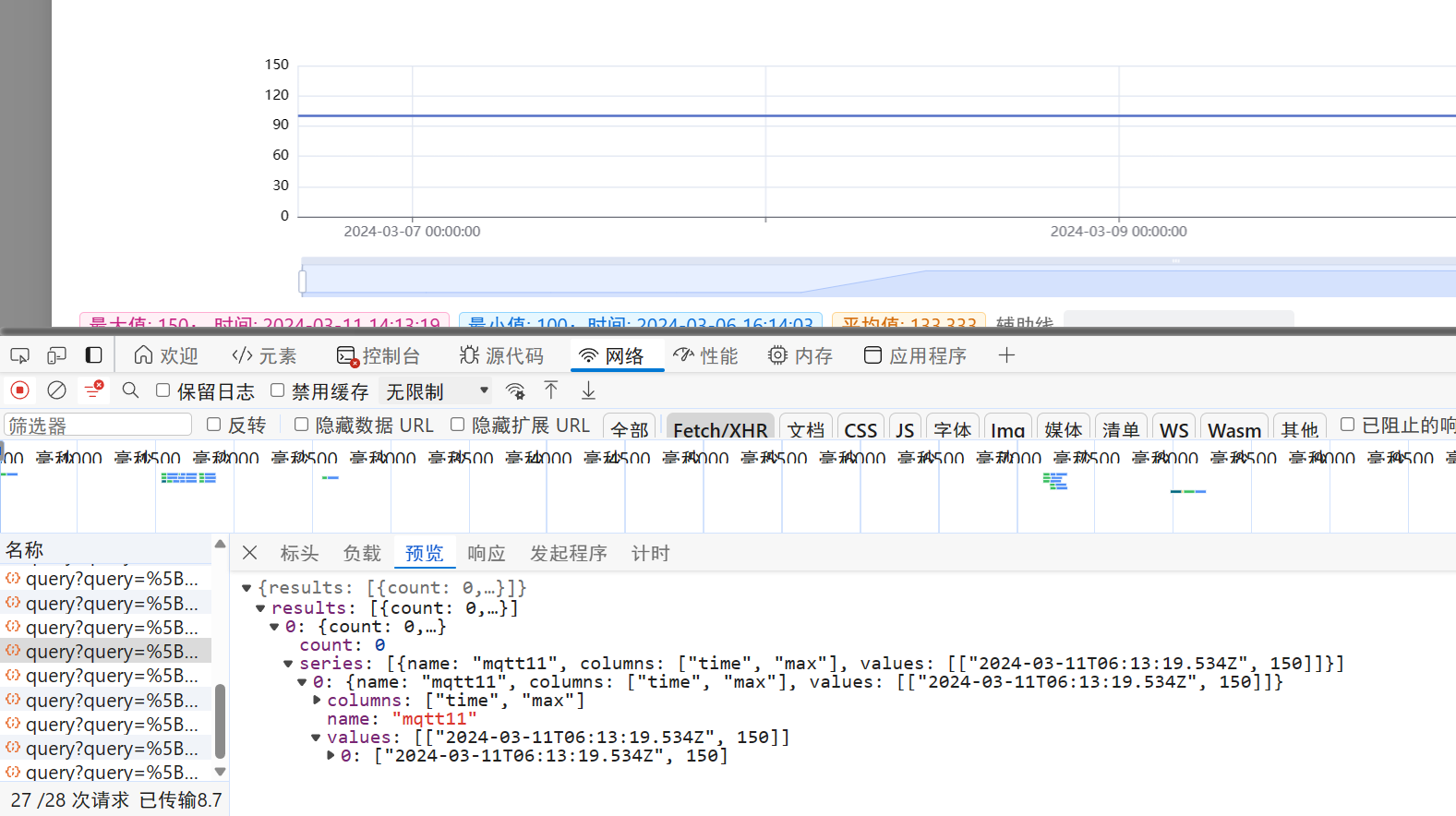1456x816 pixels.
Task: Check 隐藏数据 URL checkbox
Action: click(301, 425)
